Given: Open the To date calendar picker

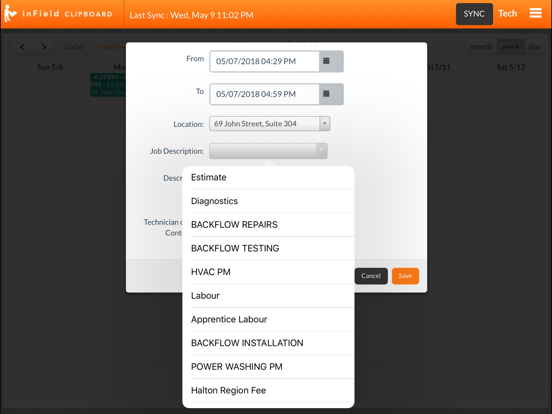Looking at the screenshot, I should [x=331, y=94].
